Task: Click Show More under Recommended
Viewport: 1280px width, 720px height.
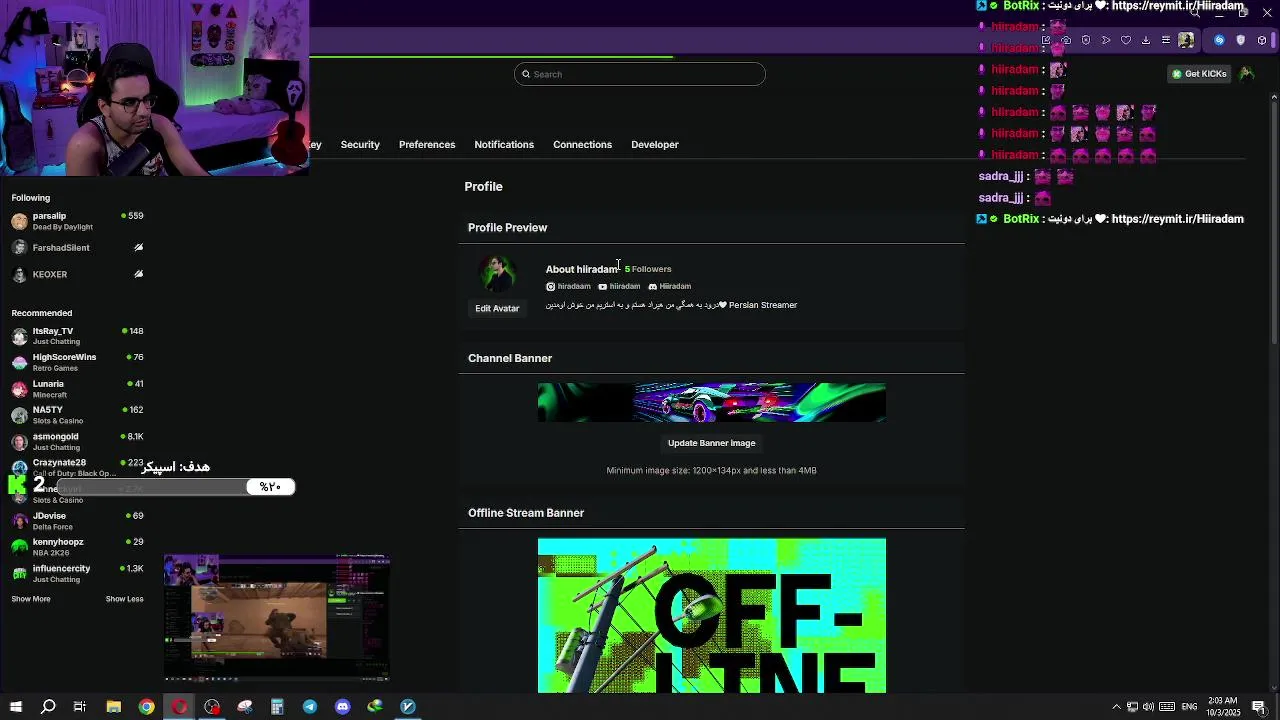Action: point(31,599)
